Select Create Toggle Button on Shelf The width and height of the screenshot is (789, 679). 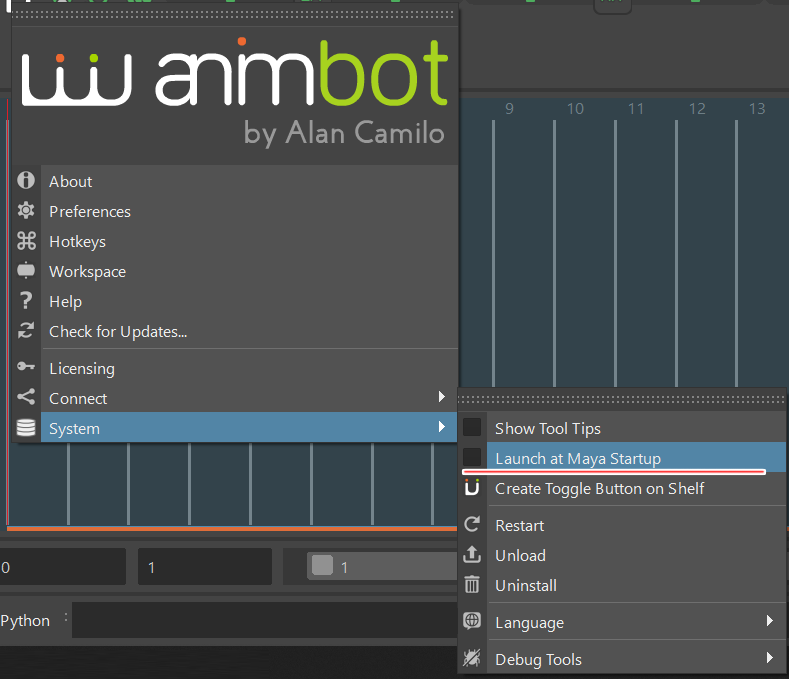(x=599, y=488)
